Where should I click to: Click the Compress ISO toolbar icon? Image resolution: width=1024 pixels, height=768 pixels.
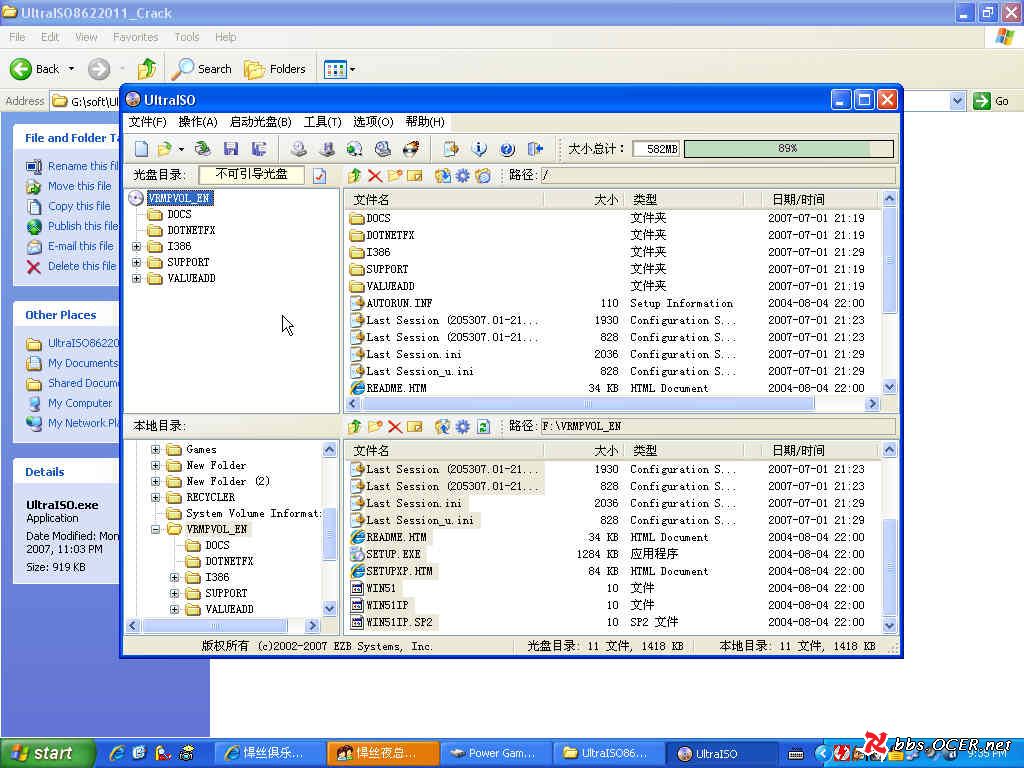(x=327, y=149)
